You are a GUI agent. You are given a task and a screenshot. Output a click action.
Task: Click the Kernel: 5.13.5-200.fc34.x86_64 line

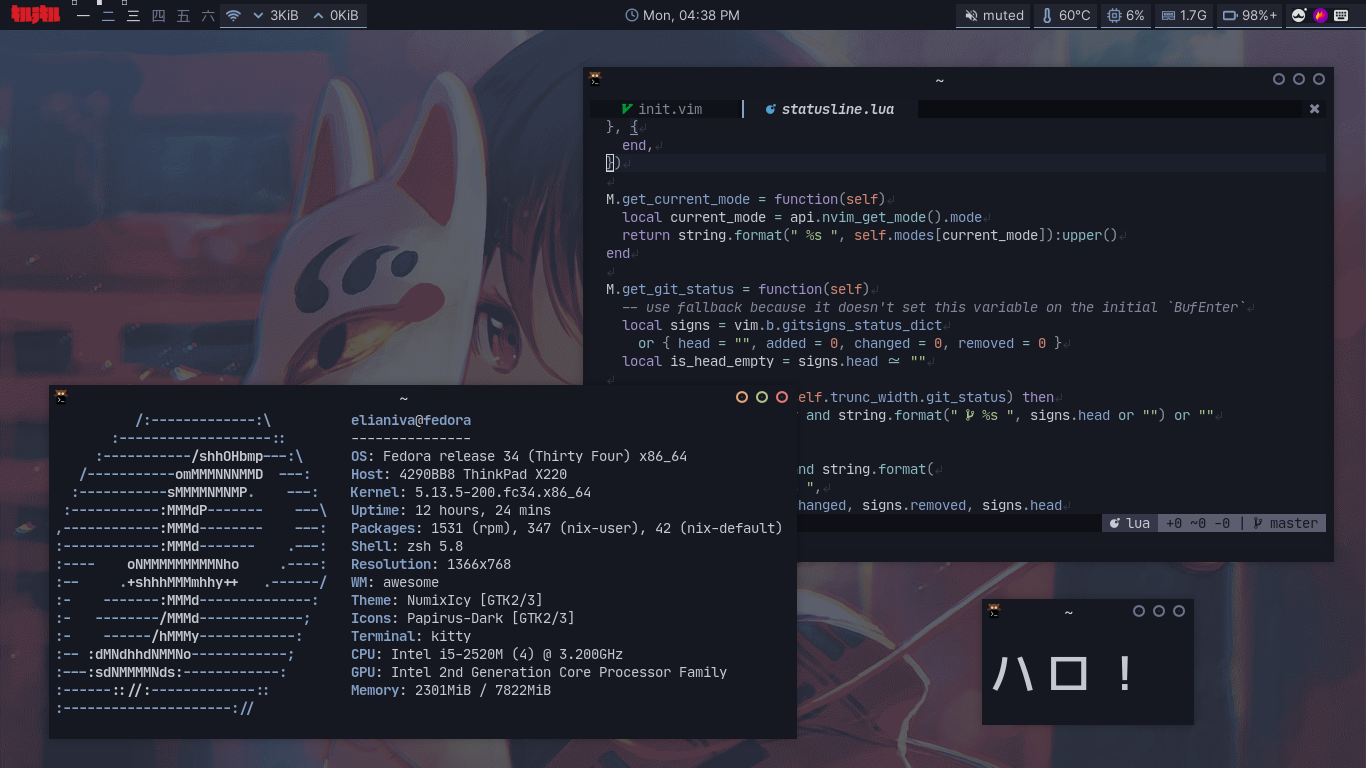point(471,492)
